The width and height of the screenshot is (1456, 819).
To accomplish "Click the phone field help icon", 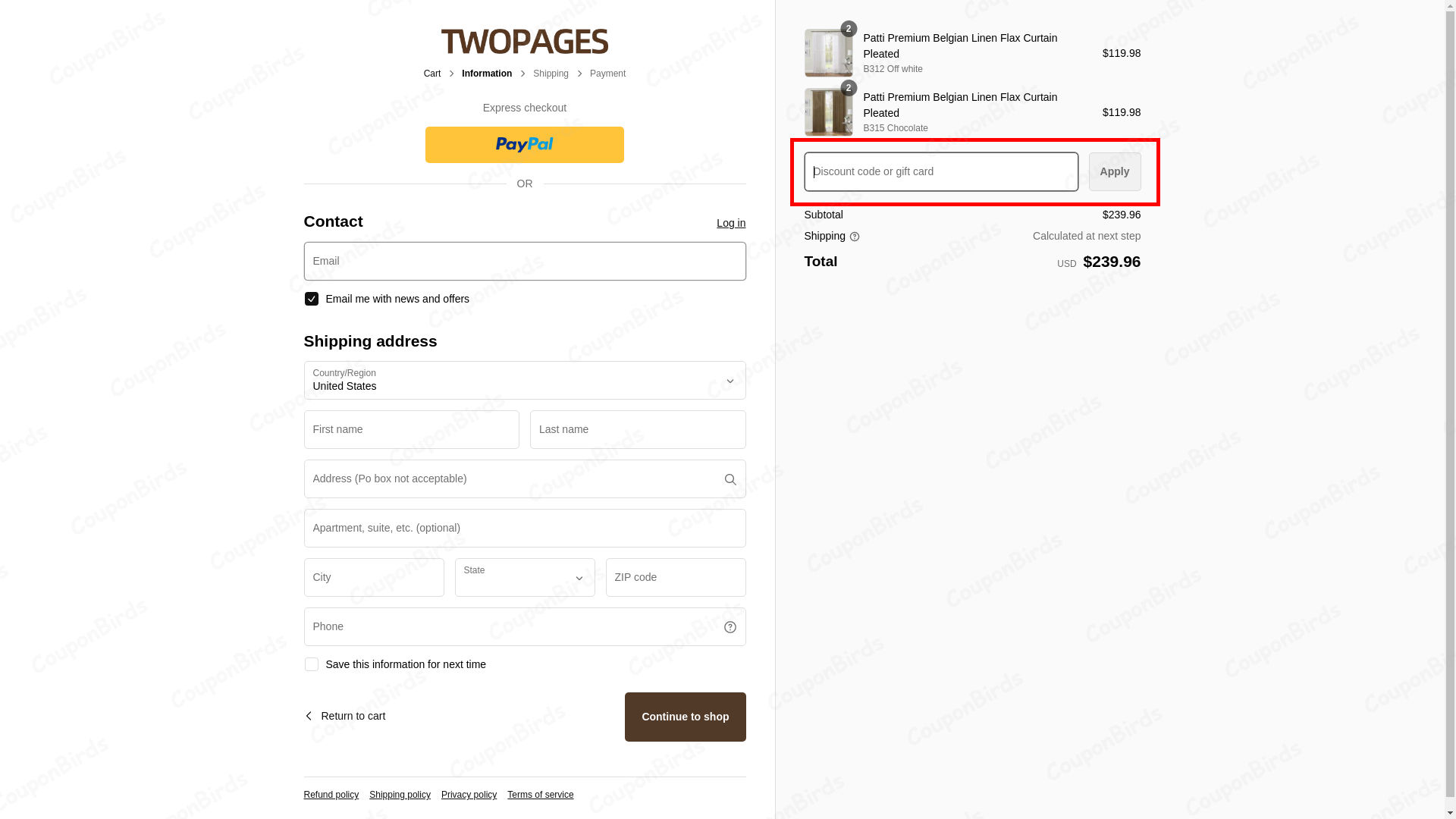I will [x=730, y=627].
